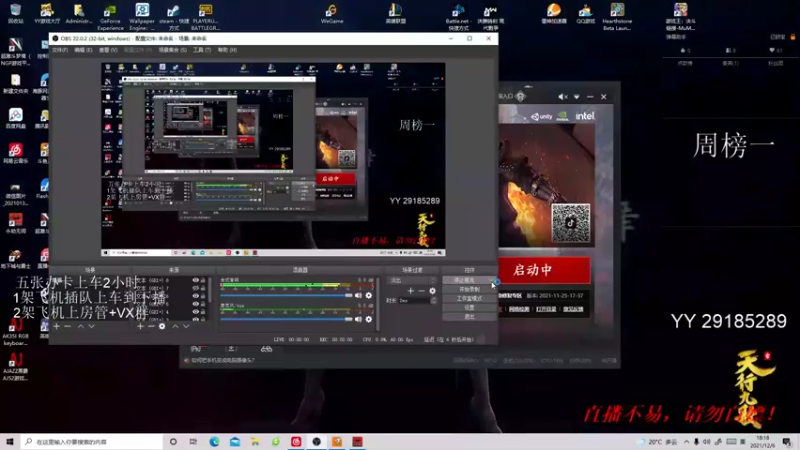The width and height of the screenshot is (800, 450).
Task: Open File Explorer from the taskbar
Action: [x=255, y=442]
